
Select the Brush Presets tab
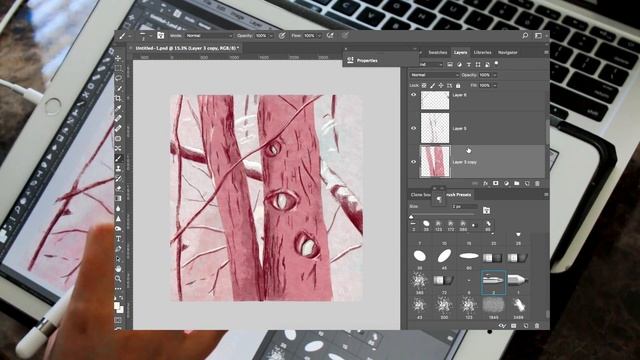click(458, 195)
